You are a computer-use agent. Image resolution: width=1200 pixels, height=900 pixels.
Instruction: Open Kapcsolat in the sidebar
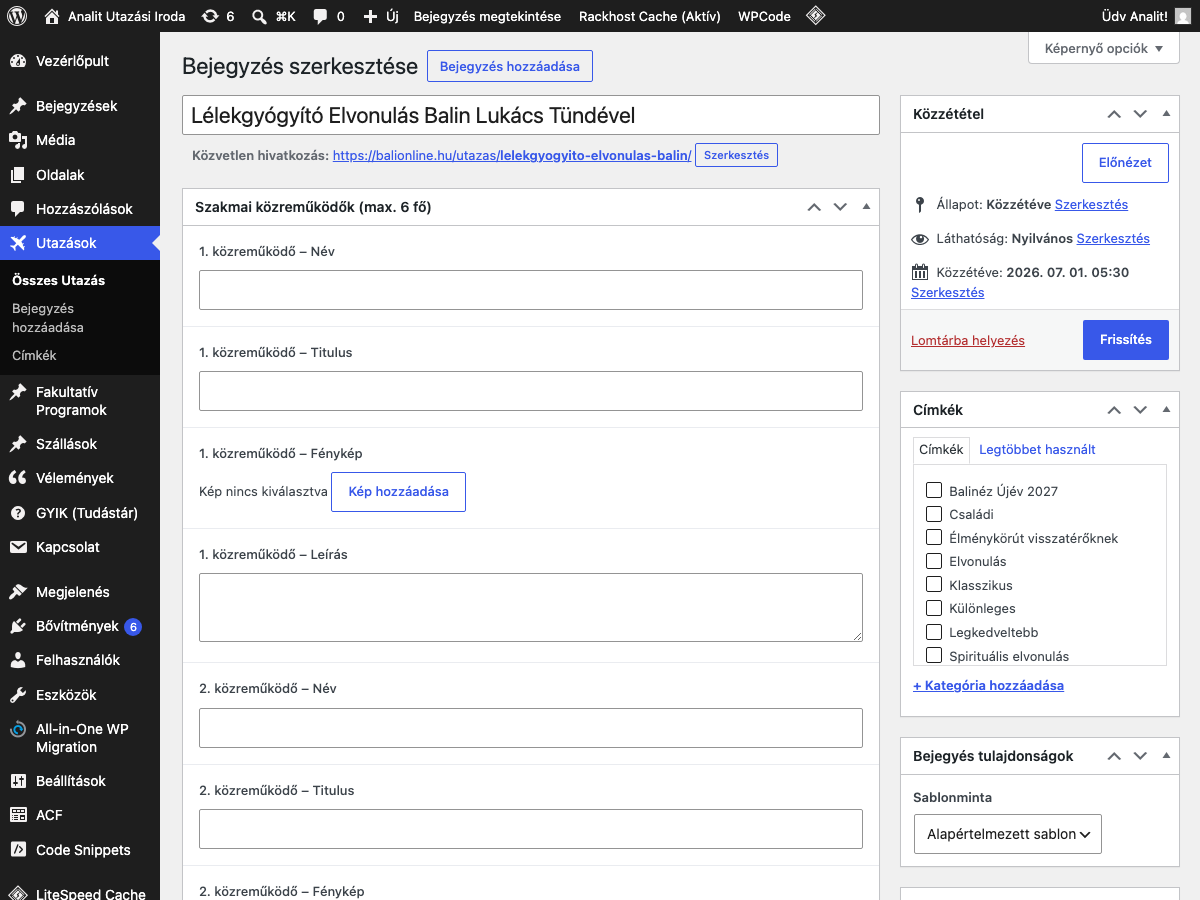coord(80,547)
